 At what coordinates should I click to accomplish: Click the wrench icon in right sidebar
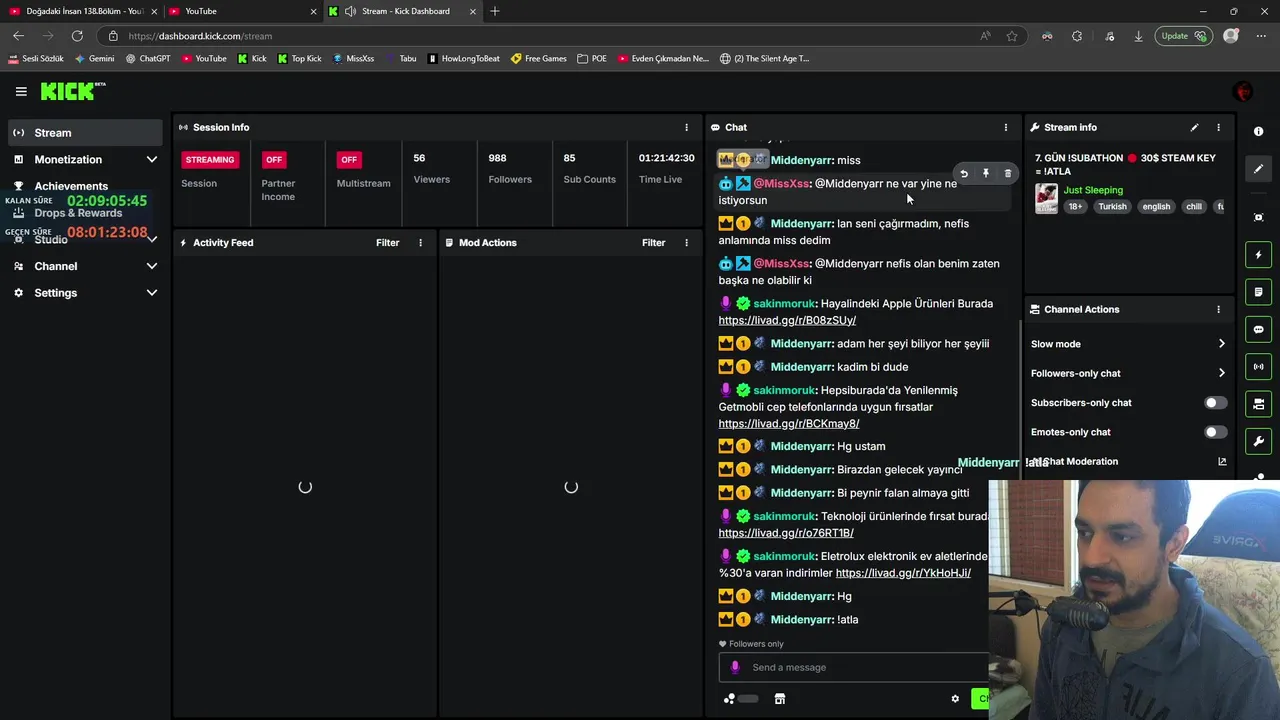point(1258,441)
